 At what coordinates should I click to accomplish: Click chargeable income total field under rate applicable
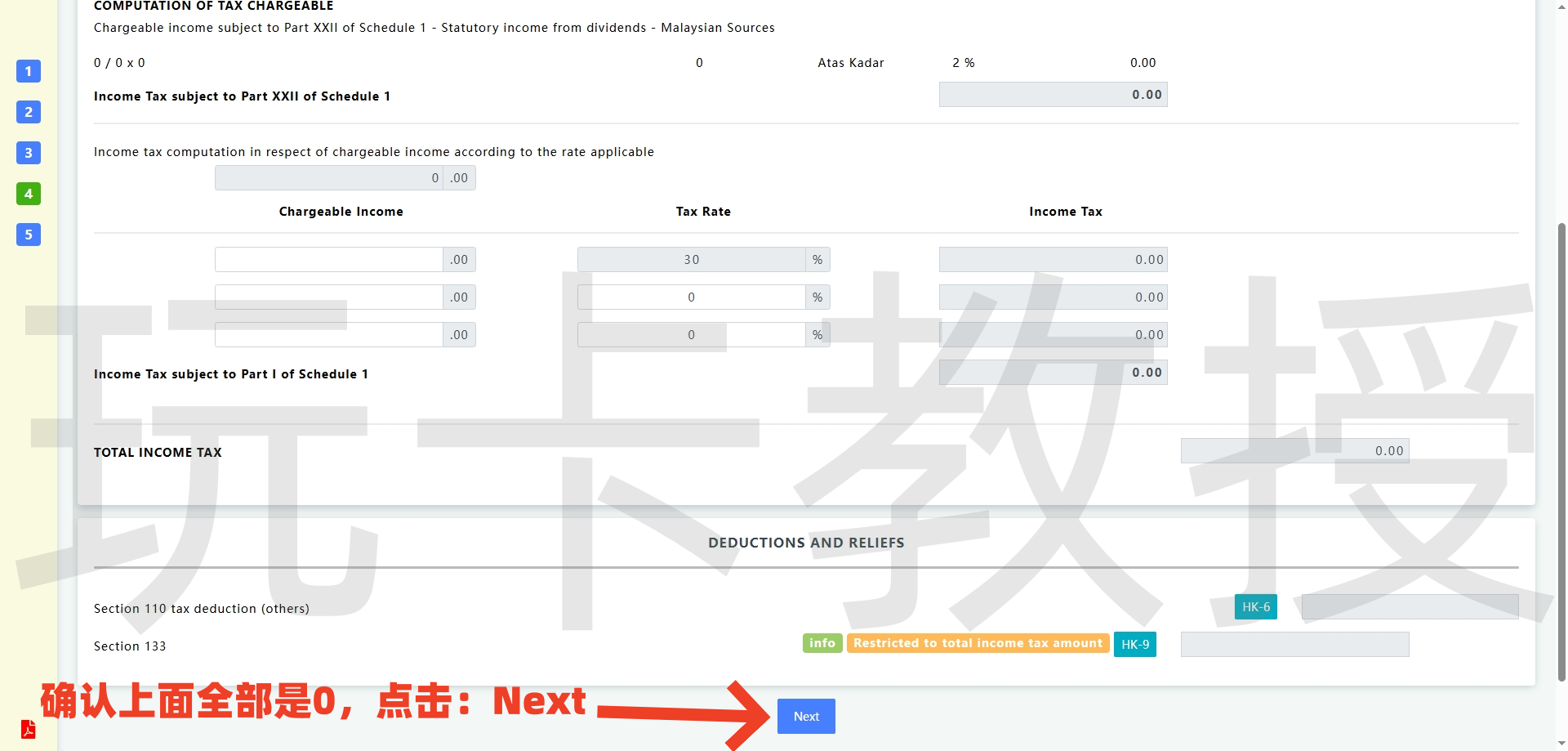[x=329, y=178]
